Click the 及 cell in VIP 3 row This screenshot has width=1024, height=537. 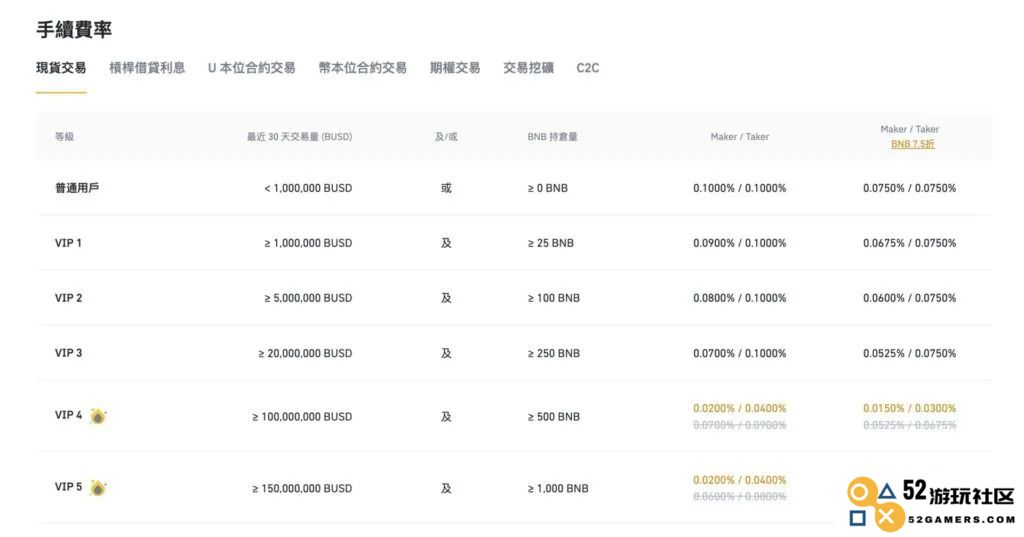[x=446, y=353]
